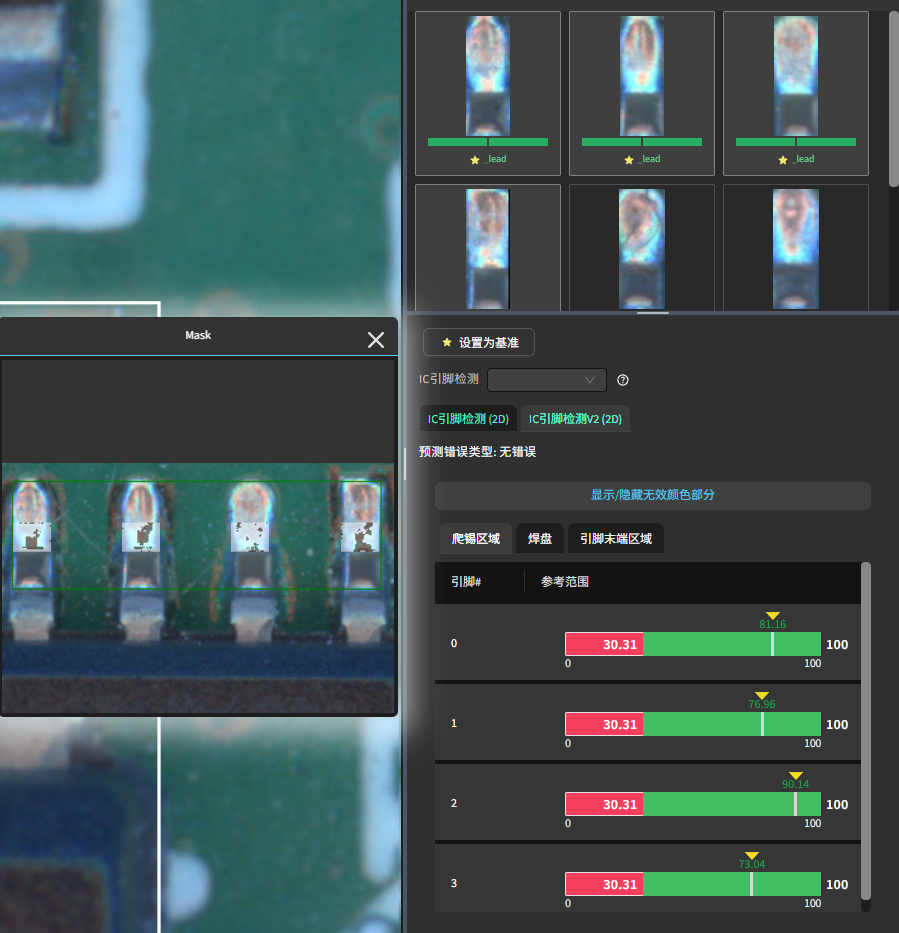Viewport: 899px width, 933px height.
Task: Click the star icon under top-right lead thumbnail
Action: point(783,160)
